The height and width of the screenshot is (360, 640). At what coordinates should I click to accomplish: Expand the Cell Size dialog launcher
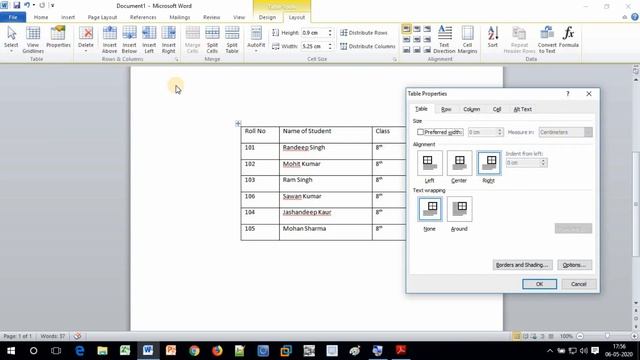click(395, 60)
